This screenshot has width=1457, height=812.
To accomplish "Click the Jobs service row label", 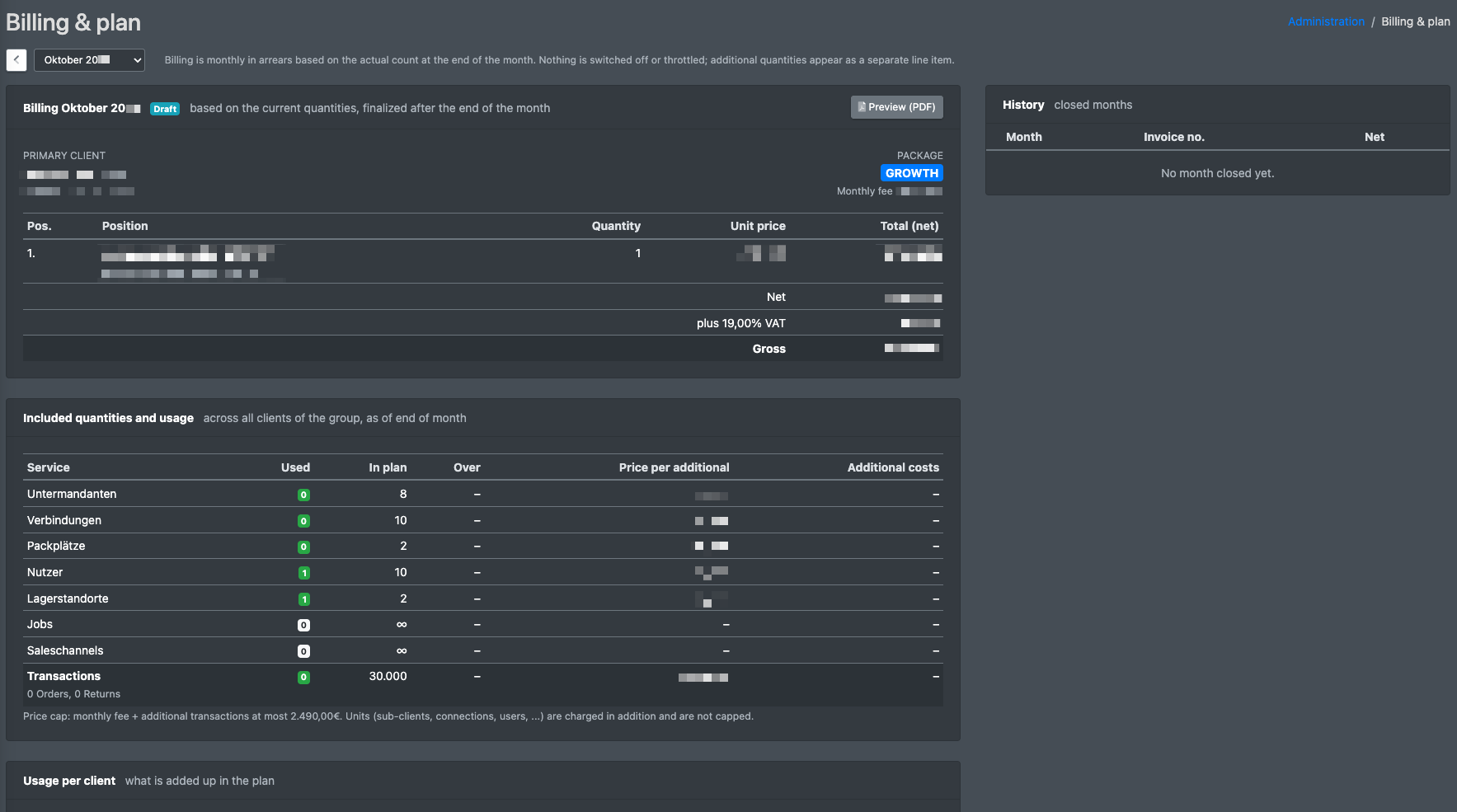I will click(40, 624).
